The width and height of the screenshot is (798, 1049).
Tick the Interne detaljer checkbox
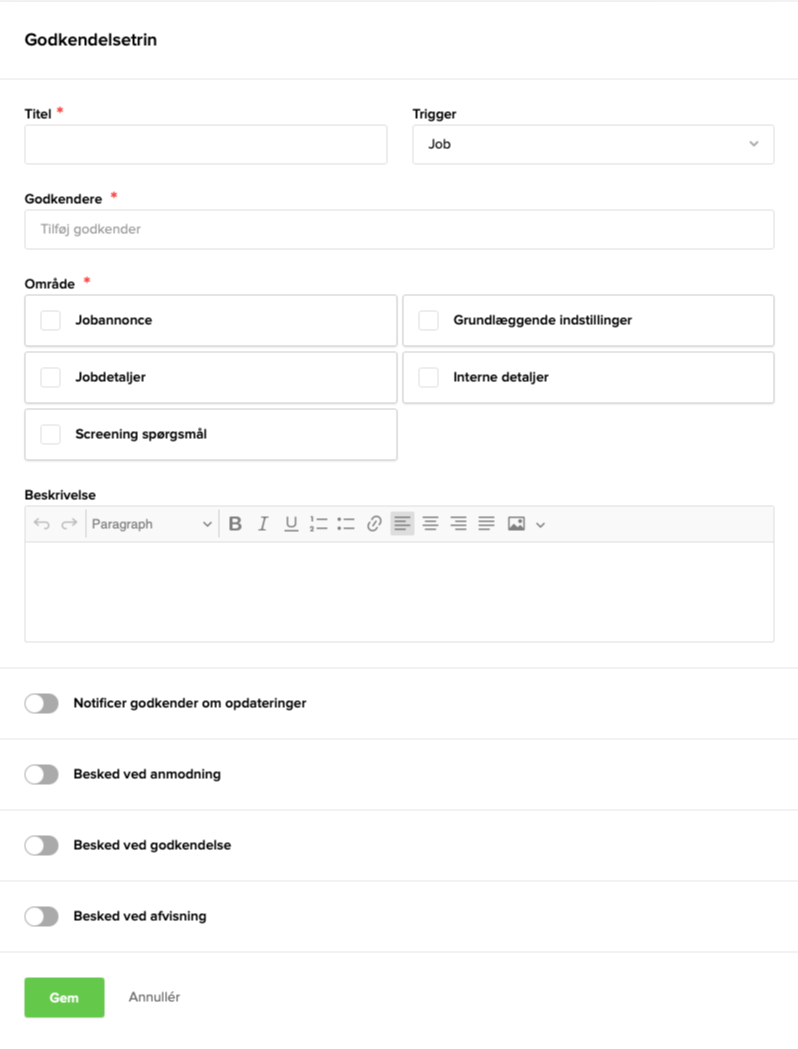428,378
